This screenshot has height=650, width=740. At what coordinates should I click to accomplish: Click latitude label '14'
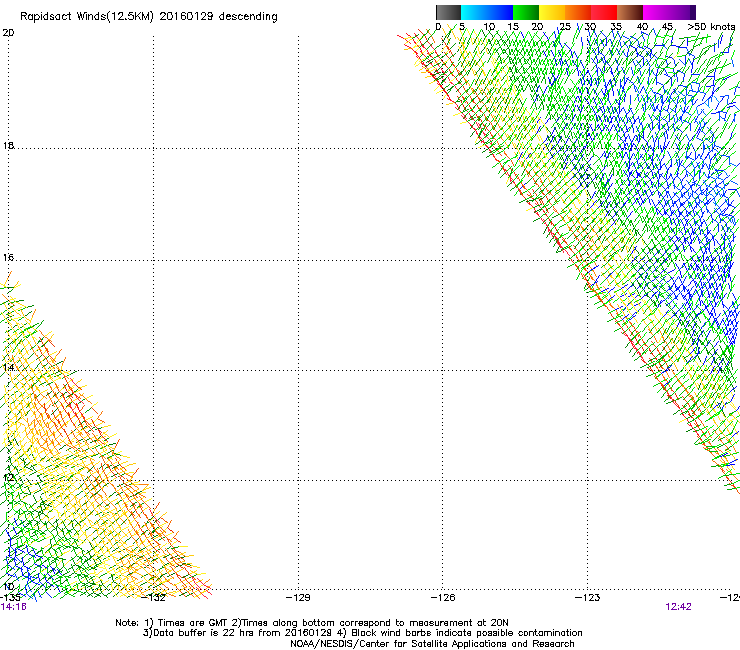[x=8, y=367]
